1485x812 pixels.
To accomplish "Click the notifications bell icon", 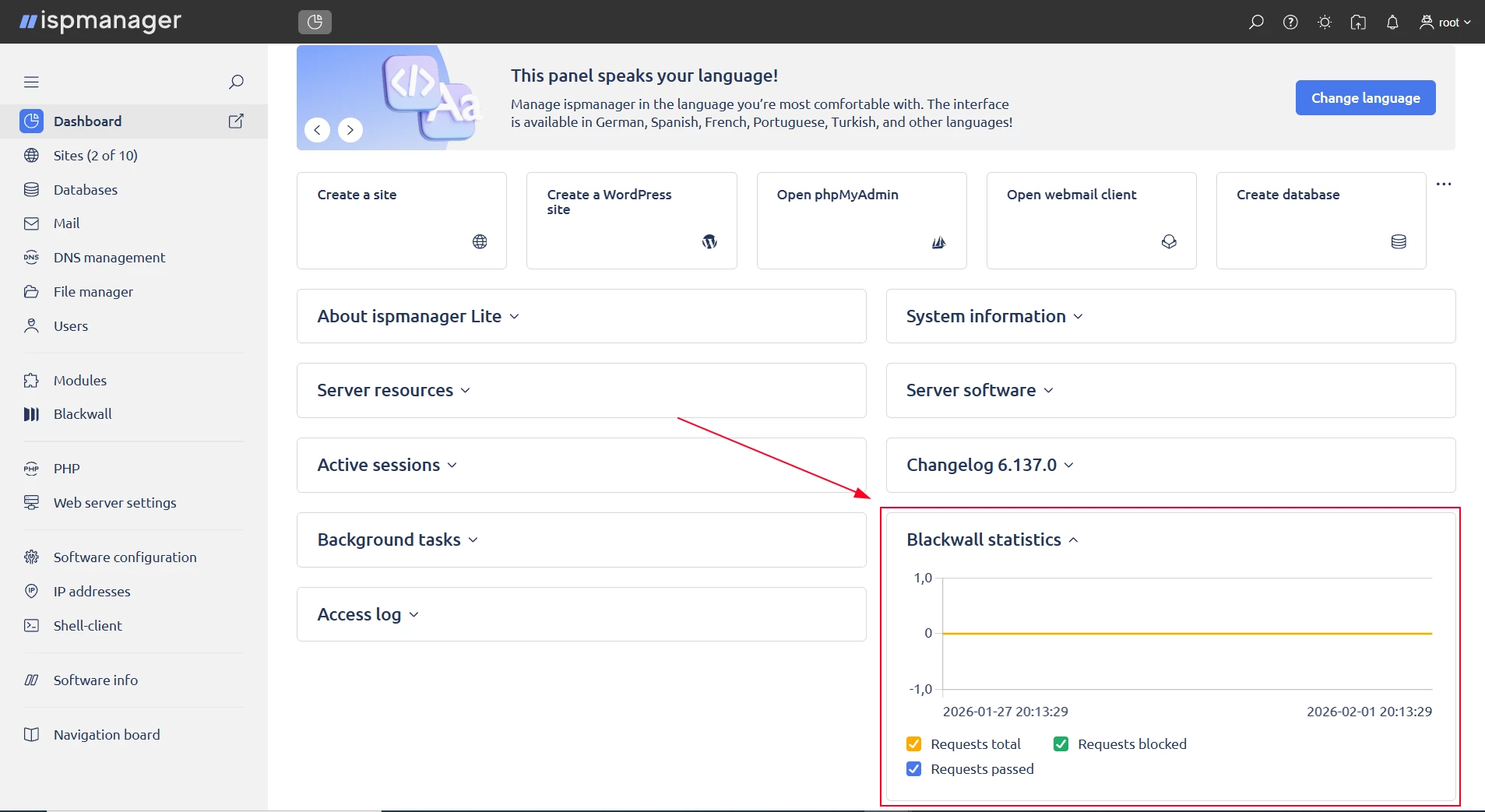I will (1392, 23).
